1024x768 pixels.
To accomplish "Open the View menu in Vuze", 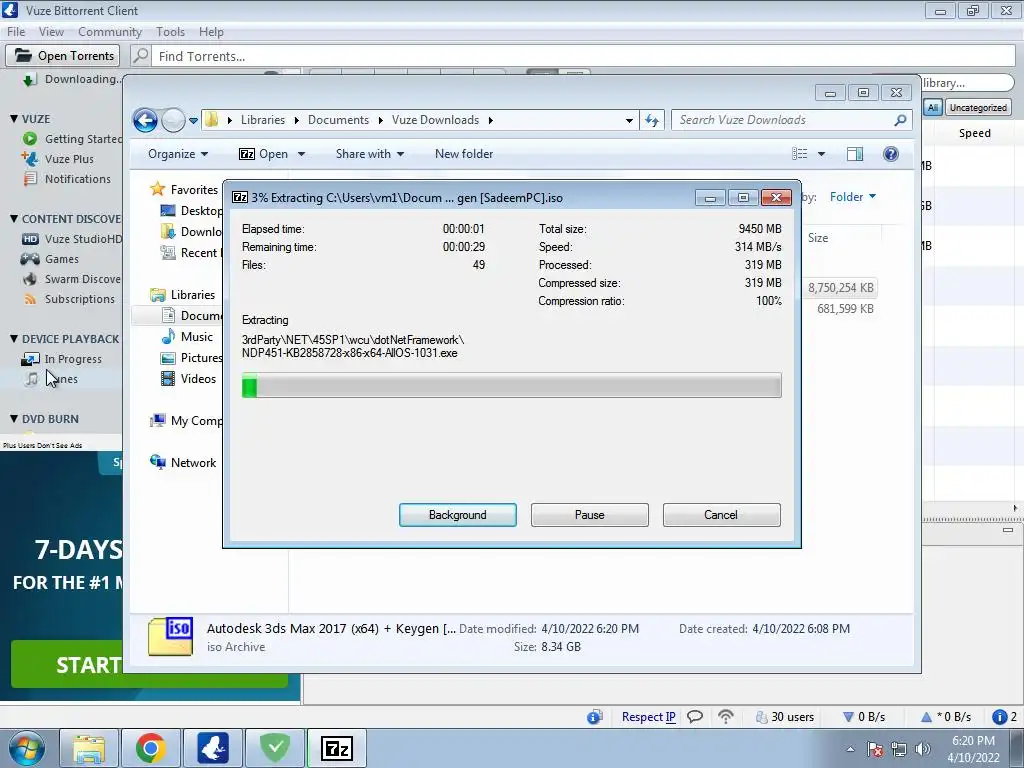I will (x=51, y=32).
